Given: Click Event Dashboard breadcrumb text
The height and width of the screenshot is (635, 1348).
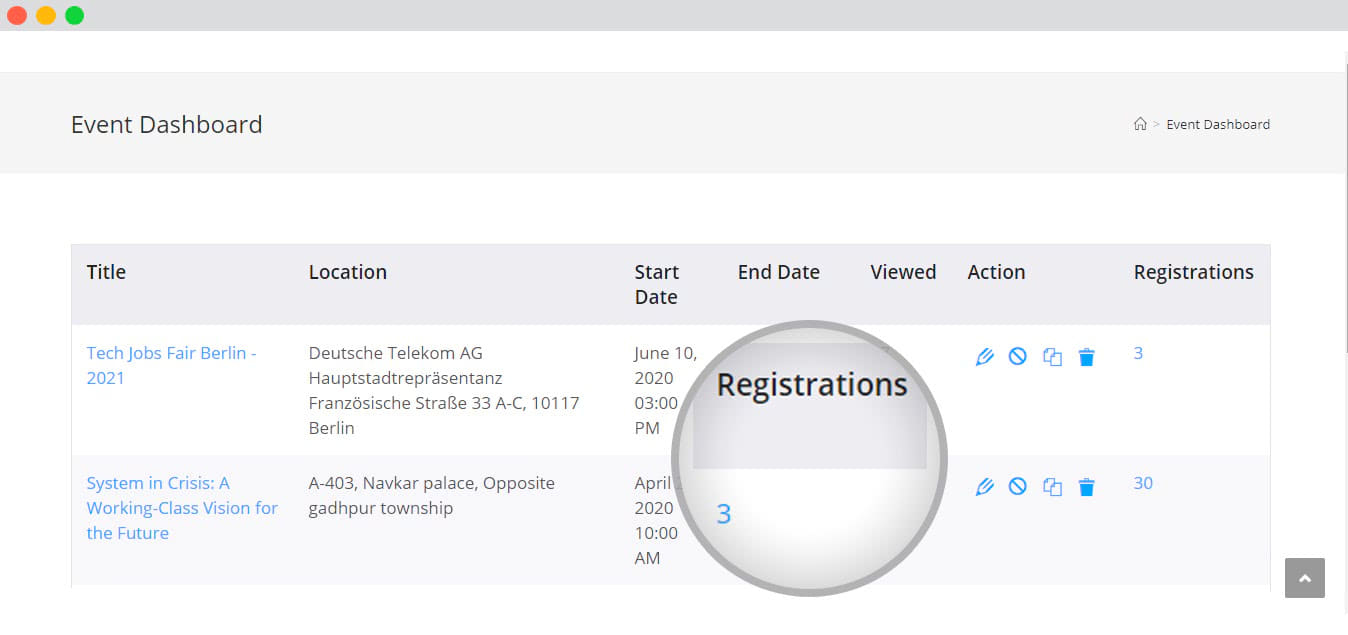Looking at the screenshot, I should tap(1217, 124).
